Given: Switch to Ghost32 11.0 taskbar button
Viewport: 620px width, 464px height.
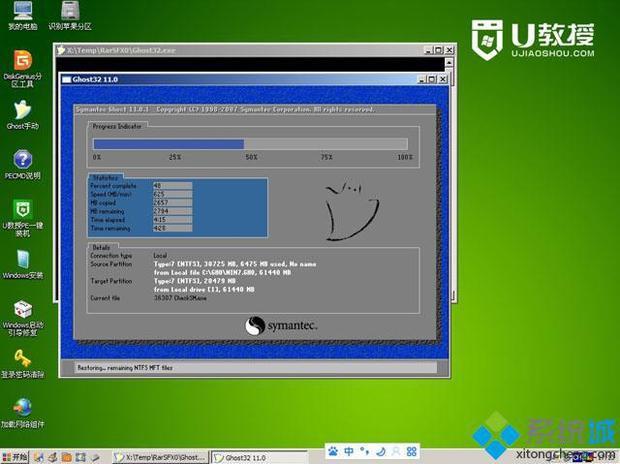Looking at the screenshot, I should 259,458.
